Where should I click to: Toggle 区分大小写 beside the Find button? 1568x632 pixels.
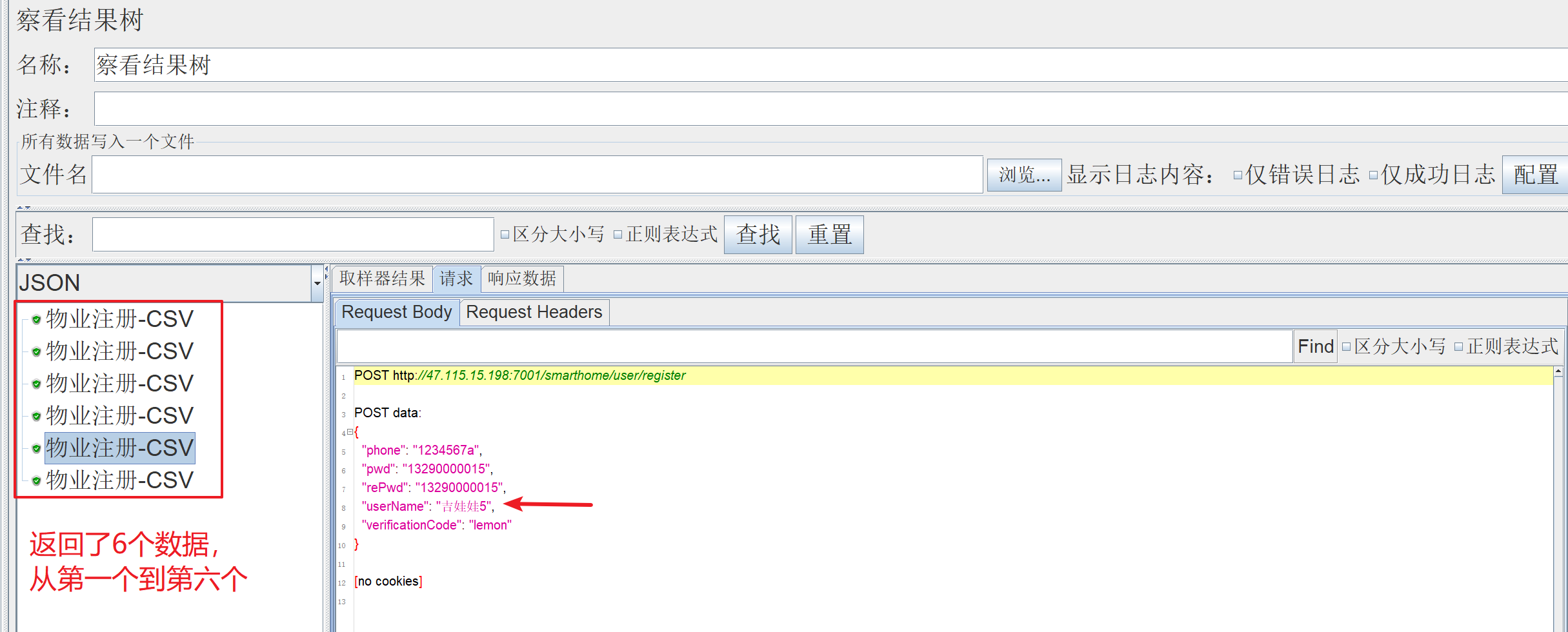click(x=1346, y=347)
